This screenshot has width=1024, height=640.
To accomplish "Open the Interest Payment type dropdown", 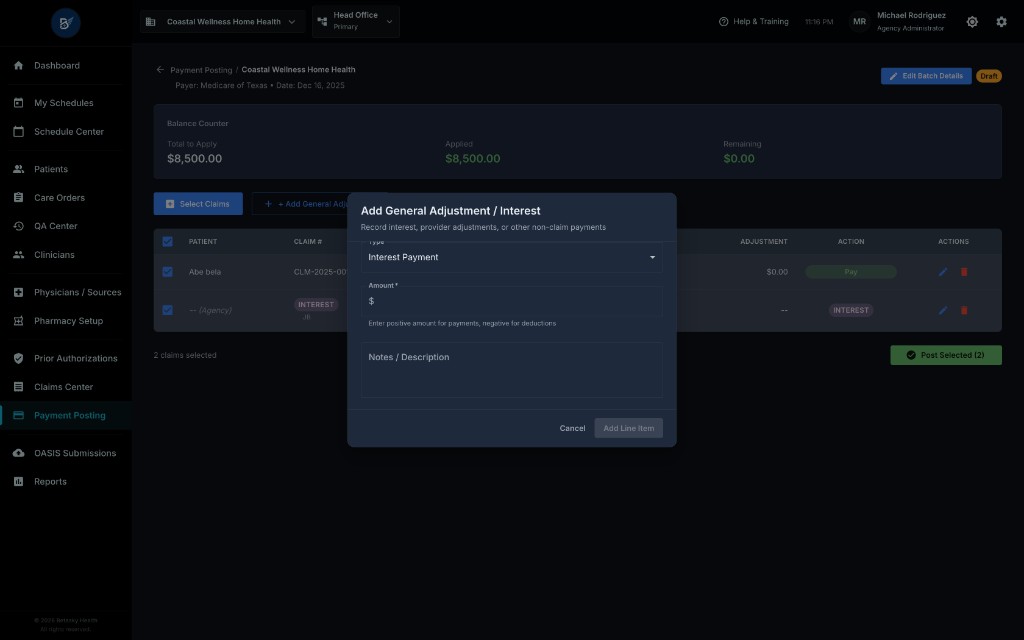I will [511, 257].
